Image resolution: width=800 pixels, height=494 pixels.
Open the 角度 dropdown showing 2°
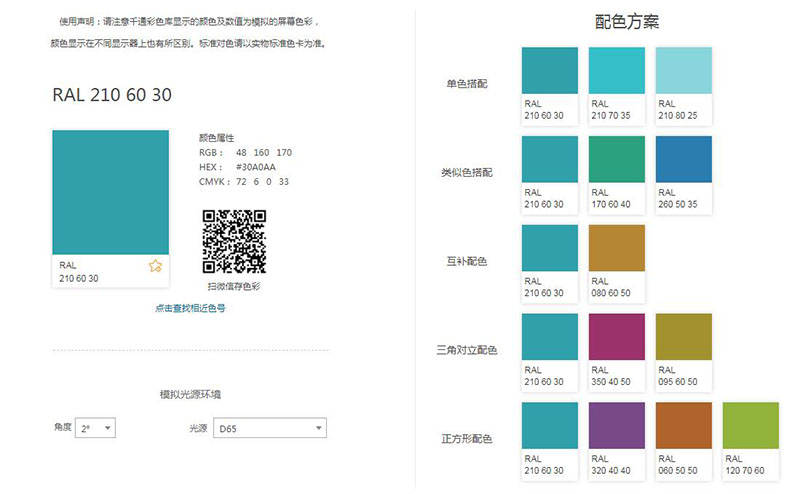95,428
